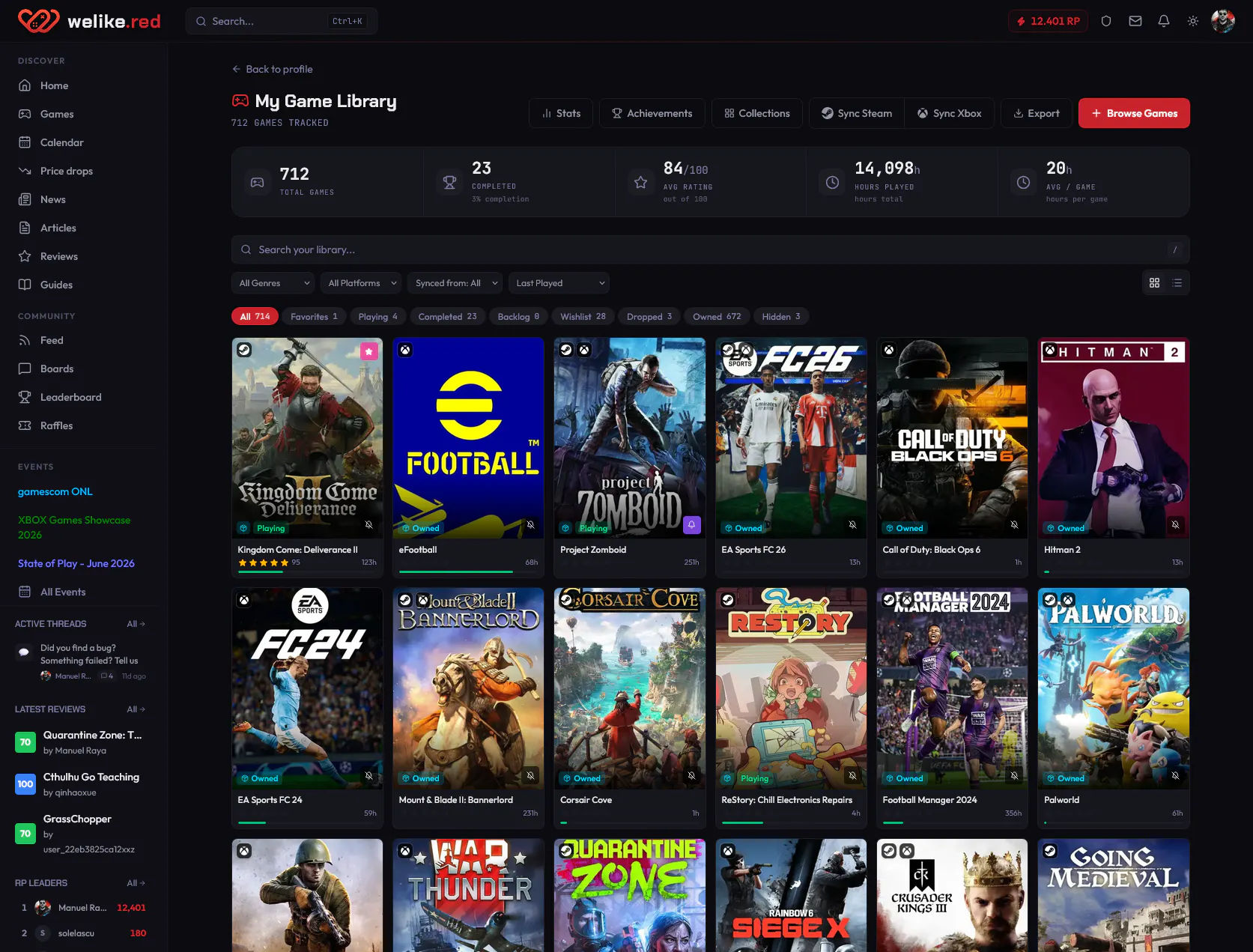Open Guides in sidebar
The height and width of the screenshot is (952, 1253).
tap(84, 285)
